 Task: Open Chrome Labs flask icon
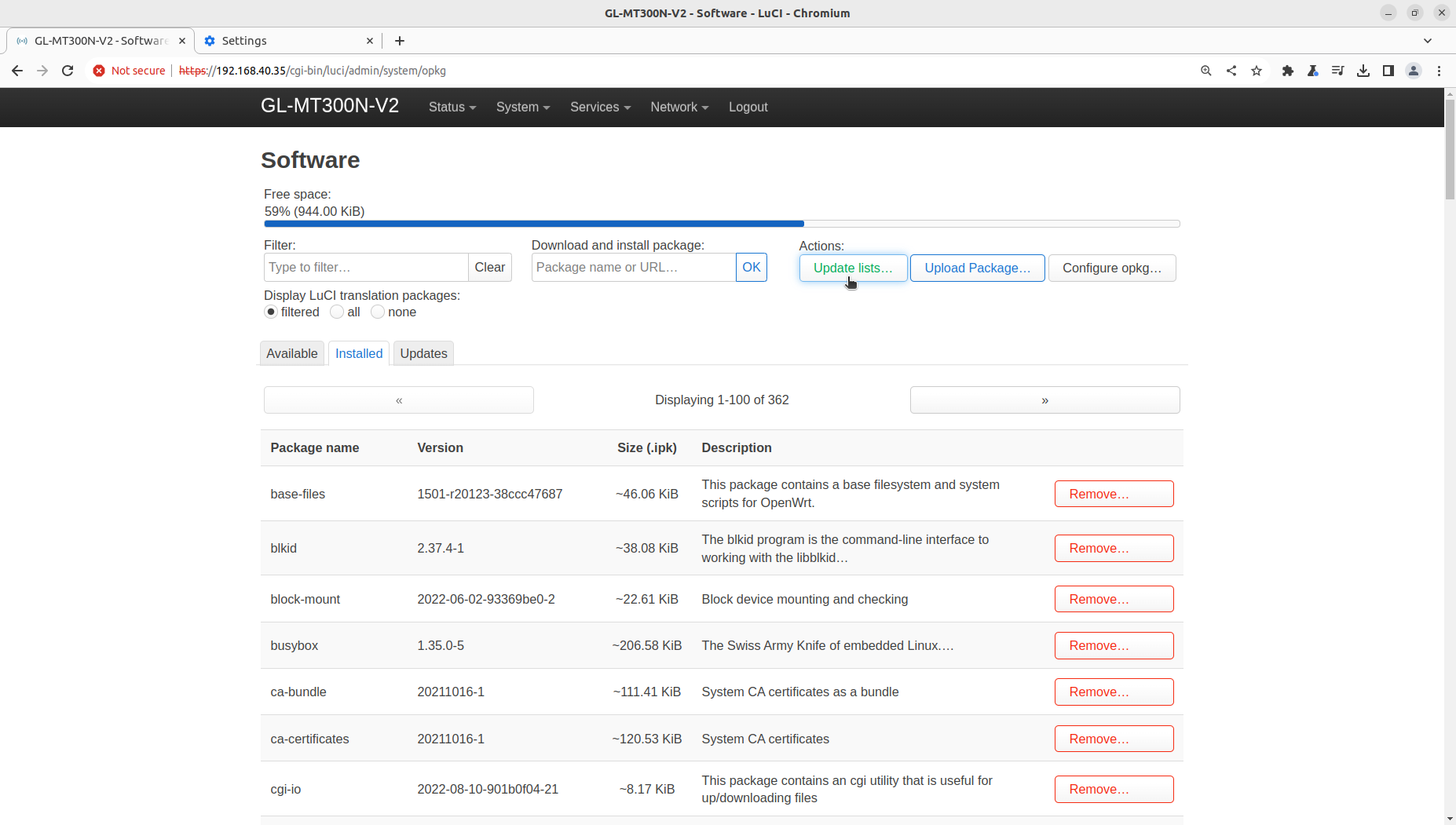pyautogui.click(x=1313, y=71)
